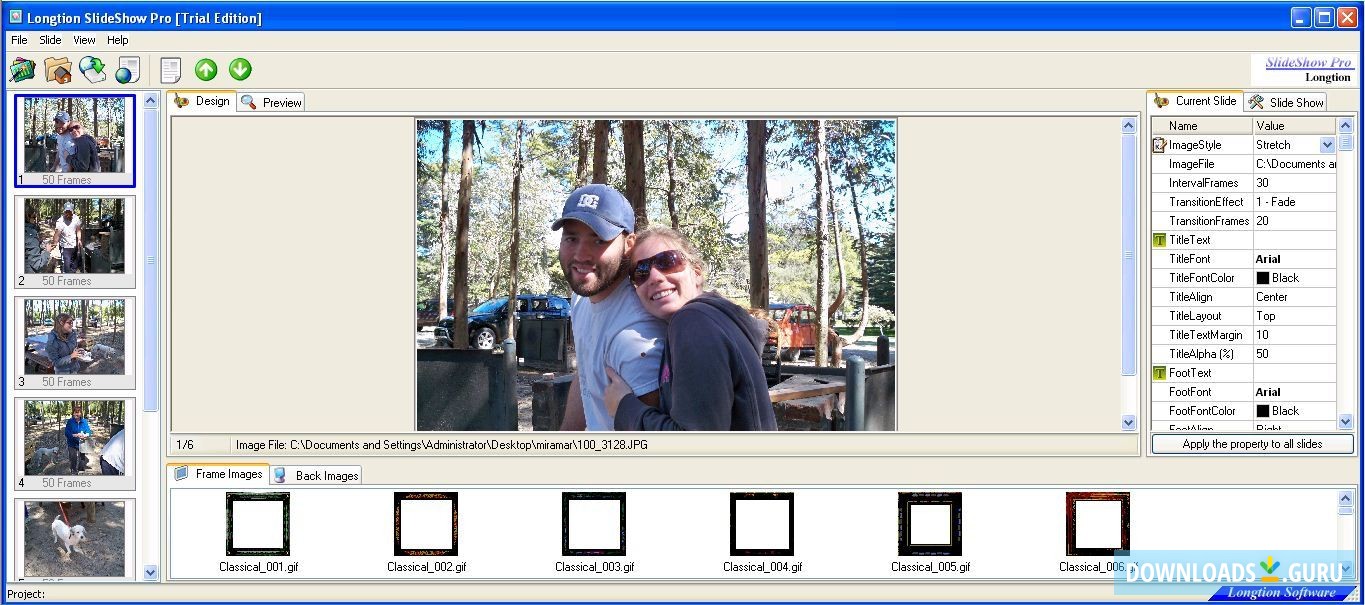Select slide thumbnail 2

tap(75, 242)
